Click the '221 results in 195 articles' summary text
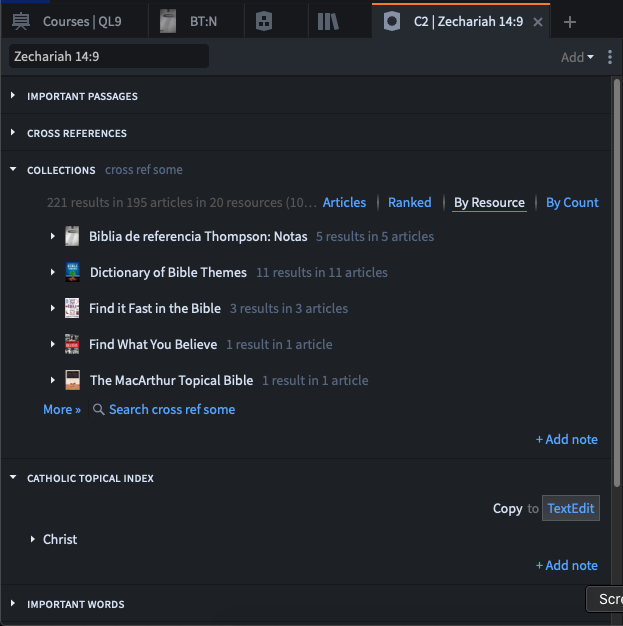 click(182, 202)
